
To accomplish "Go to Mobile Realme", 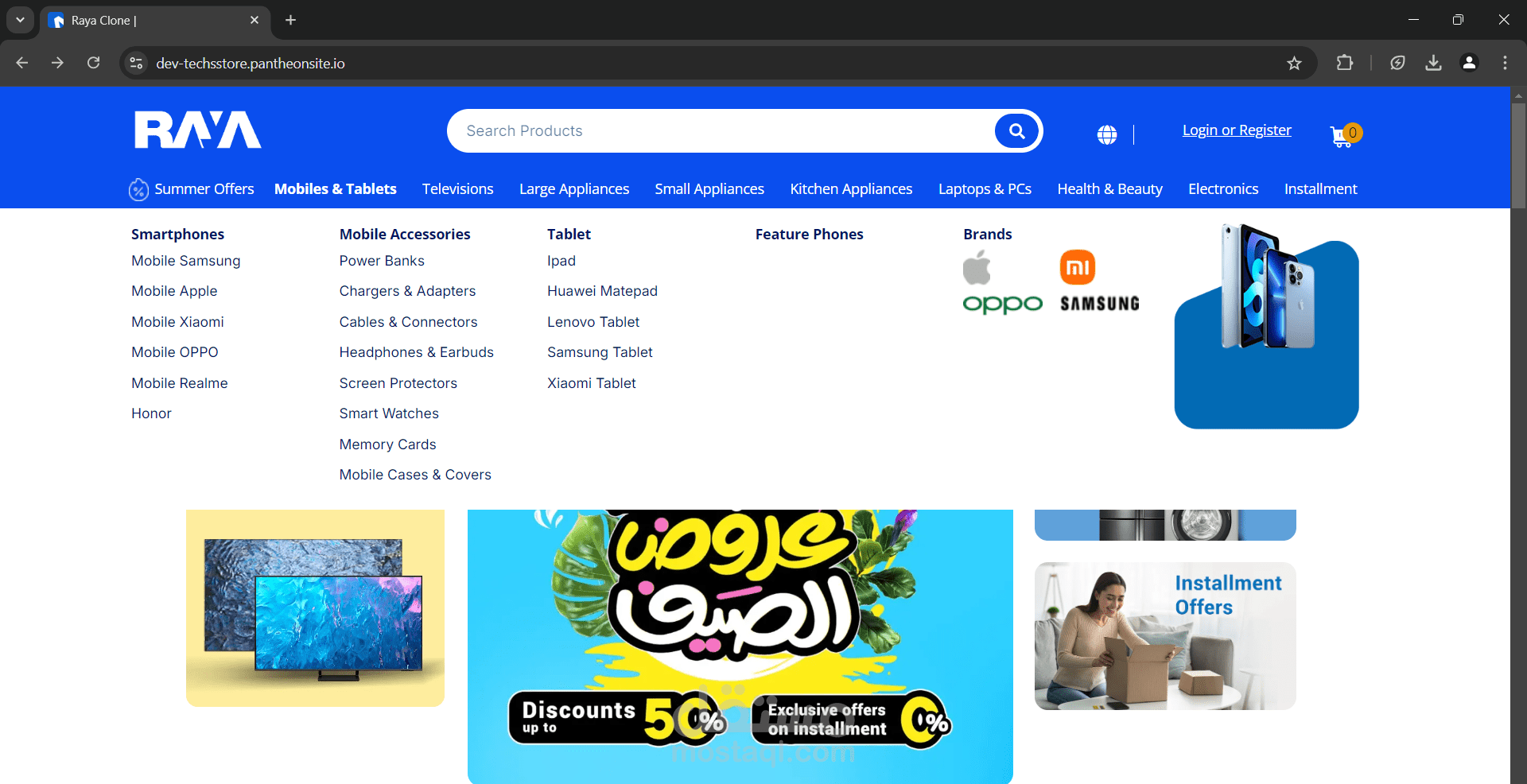I will coord(180,383).
